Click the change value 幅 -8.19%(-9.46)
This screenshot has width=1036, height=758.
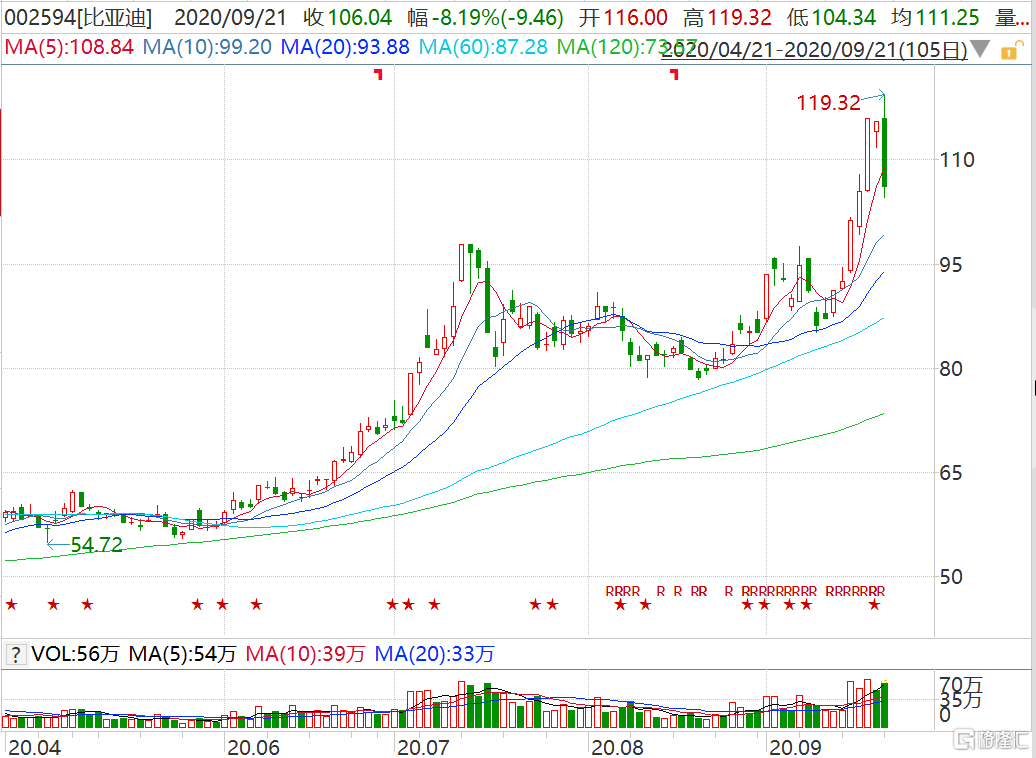[x=486, y=17]
